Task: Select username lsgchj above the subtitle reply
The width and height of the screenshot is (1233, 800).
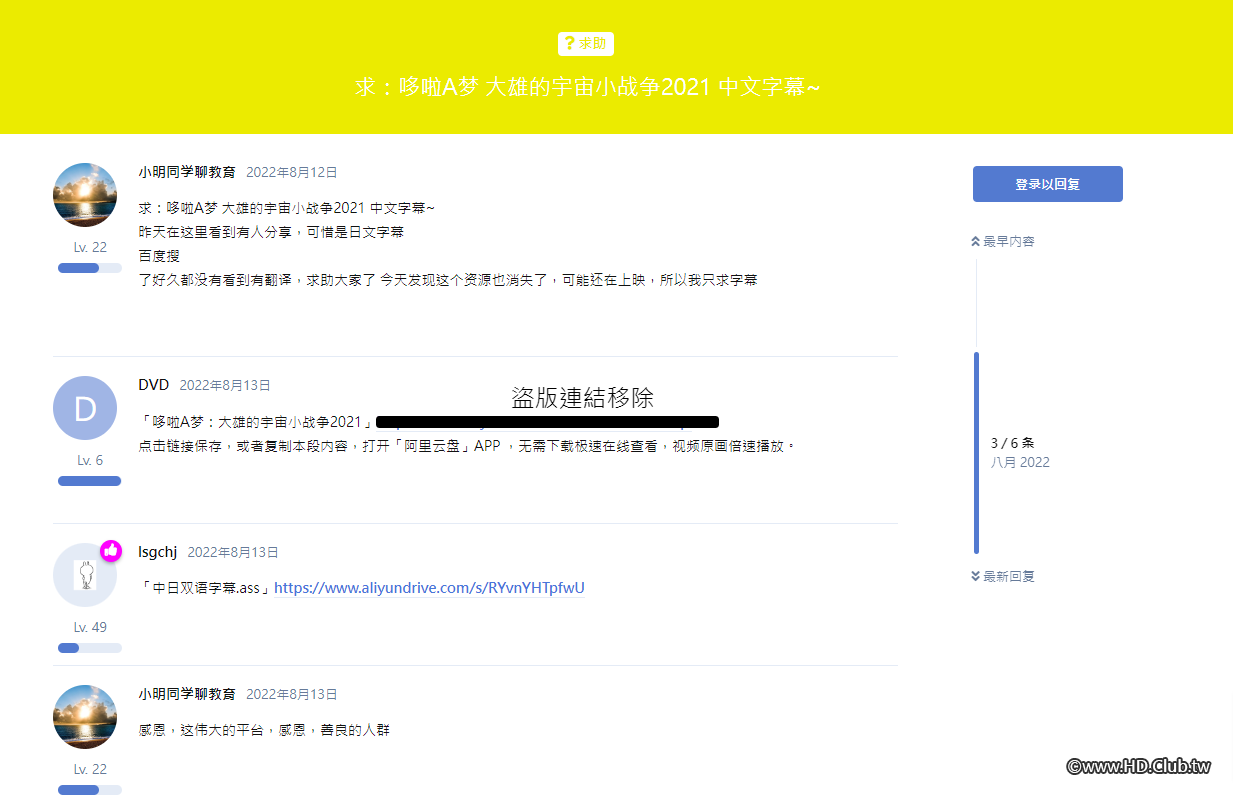Action: click(x=157, y=551)
